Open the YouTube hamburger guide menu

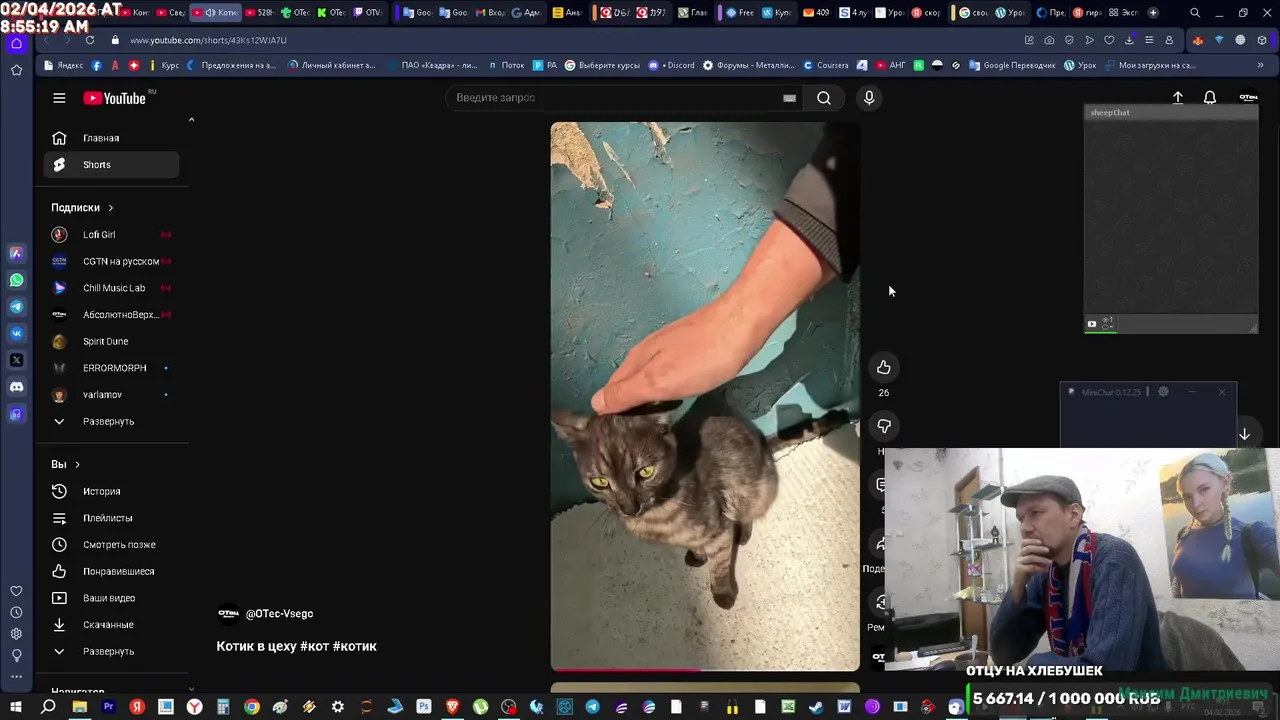(x=59, y=98)
